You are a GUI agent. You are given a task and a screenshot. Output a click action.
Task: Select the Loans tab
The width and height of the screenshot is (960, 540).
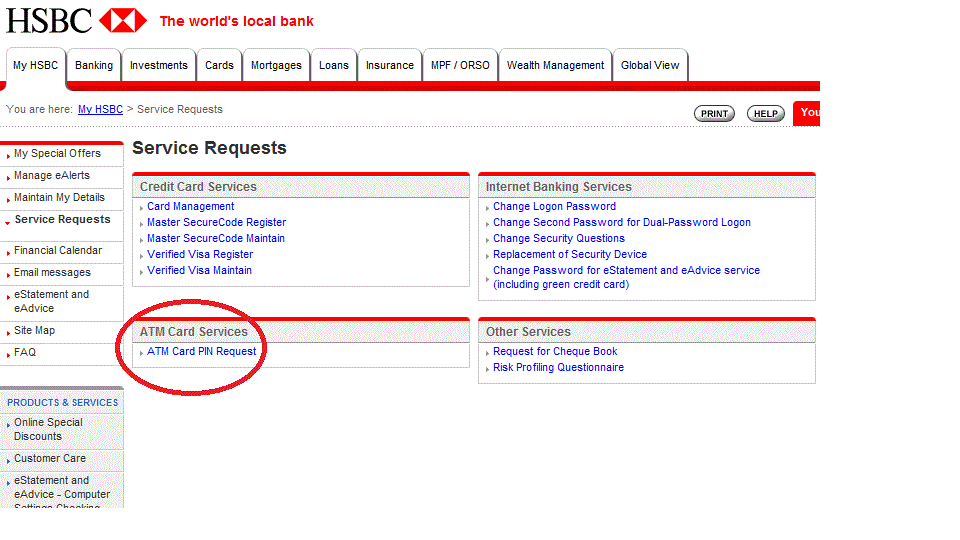pyautogui.click(x=334, y=65)
